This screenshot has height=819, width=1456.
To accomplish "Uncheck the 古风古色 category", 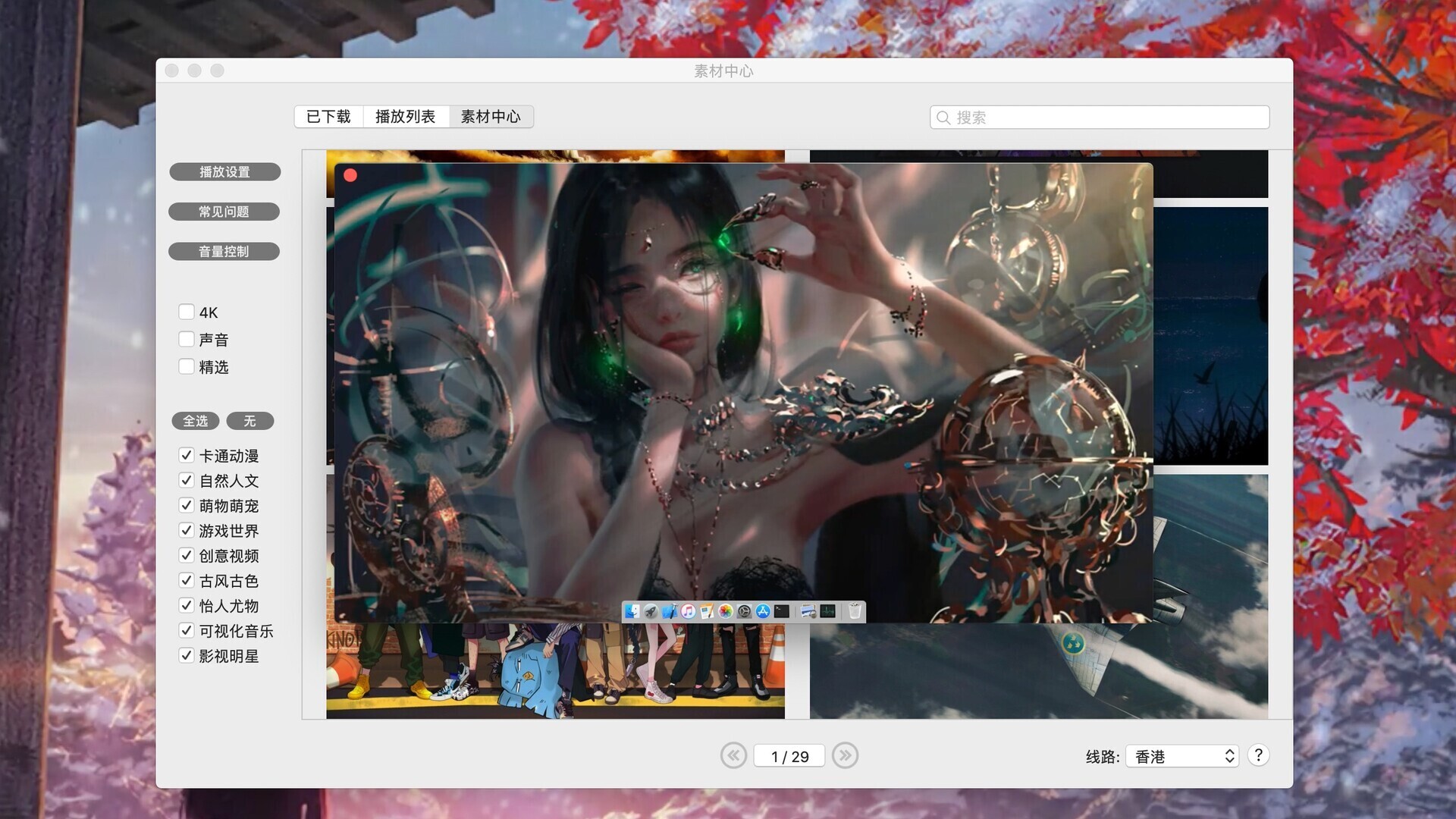I will [x=187, y=580].
